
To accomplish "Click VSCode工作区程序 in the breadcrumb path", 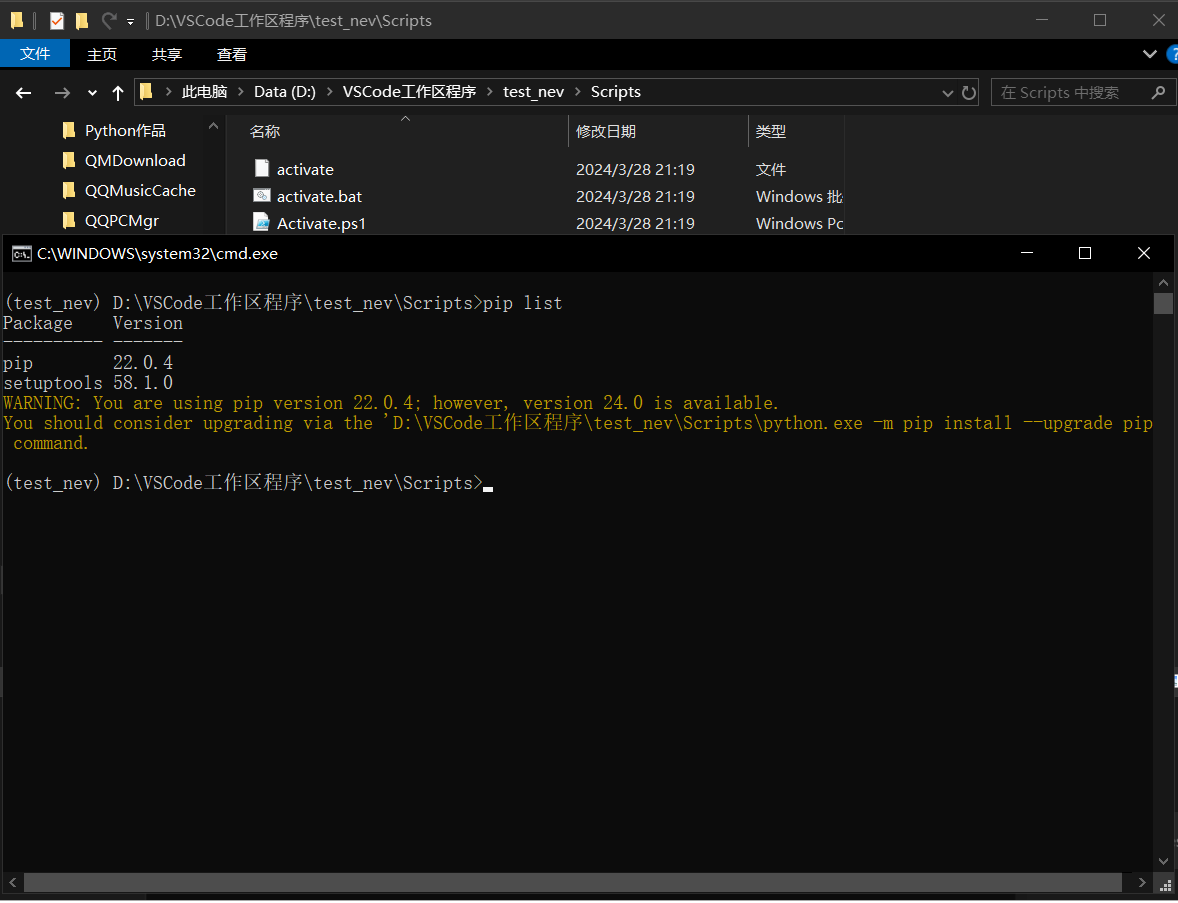I will click(x=409, y=92).
